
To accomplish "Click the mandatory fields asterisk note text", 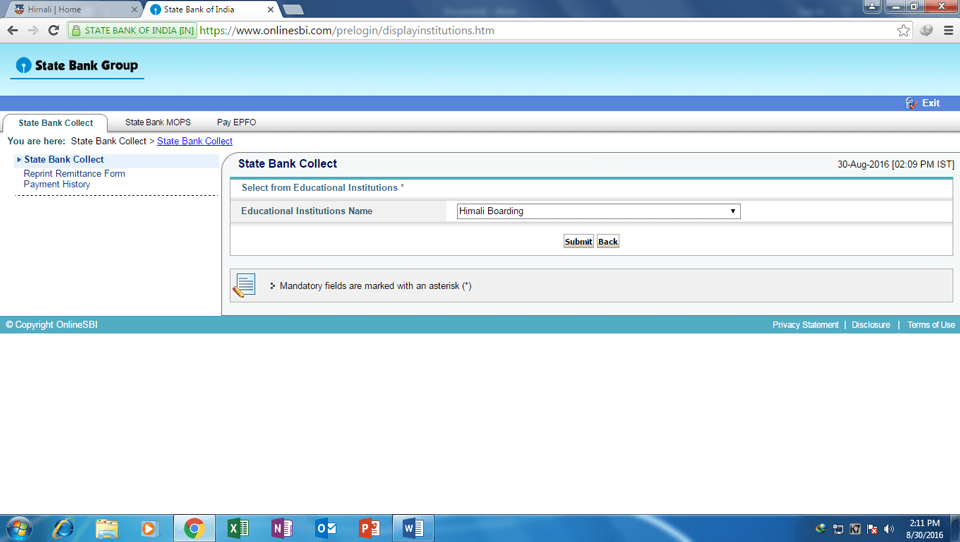I will (x=375, y=286).
